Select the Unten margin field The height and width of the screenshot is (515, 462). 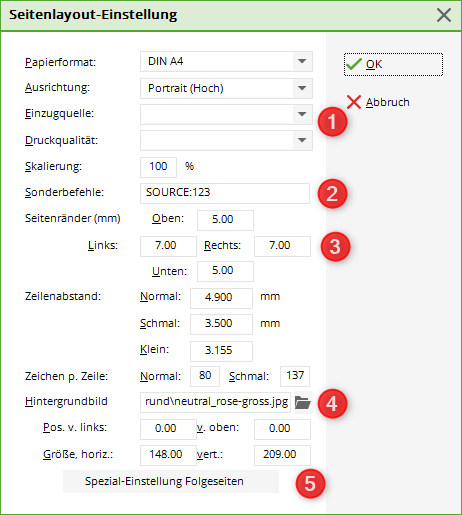coord(225,271)
